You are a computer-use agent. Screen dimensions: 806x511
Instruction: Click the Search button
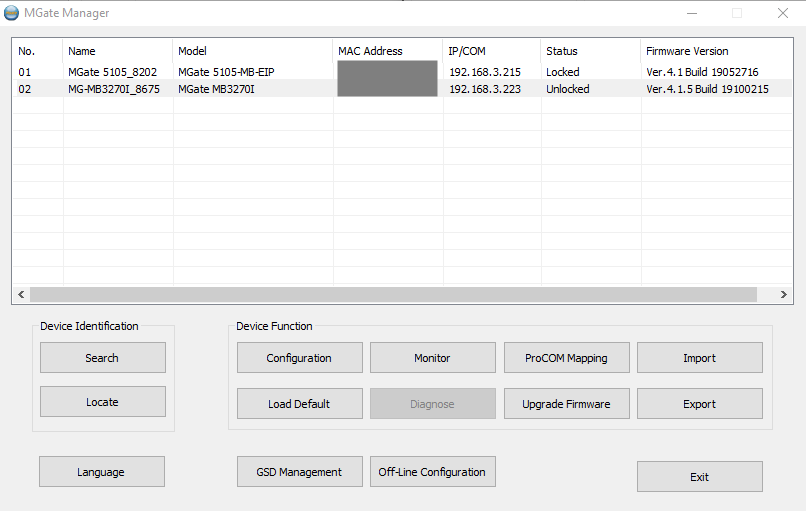pyautogui.click(x=103, y=358)
